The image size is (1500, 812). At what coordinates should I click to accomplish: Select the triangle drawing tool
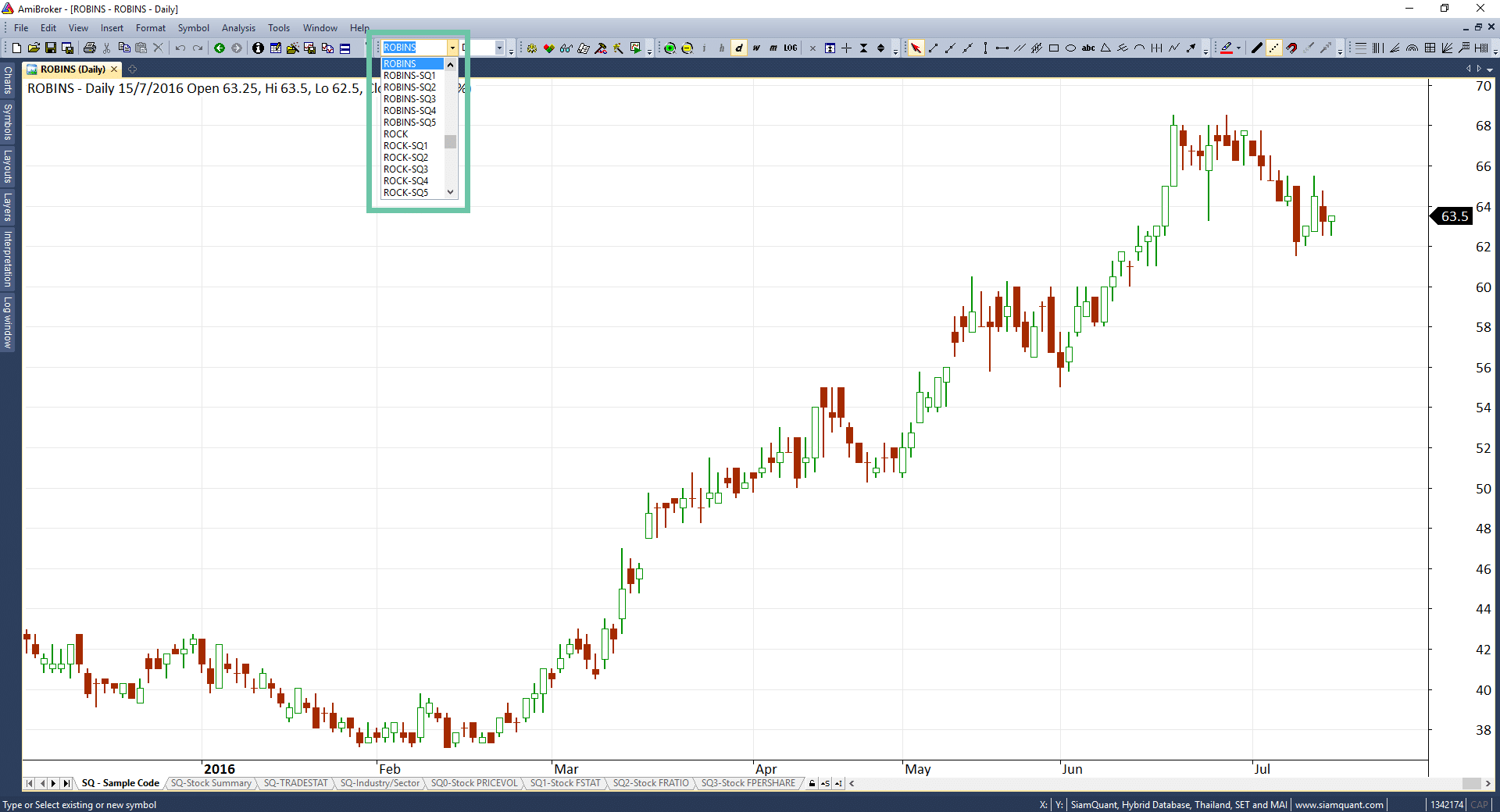tap(1105, 48)
